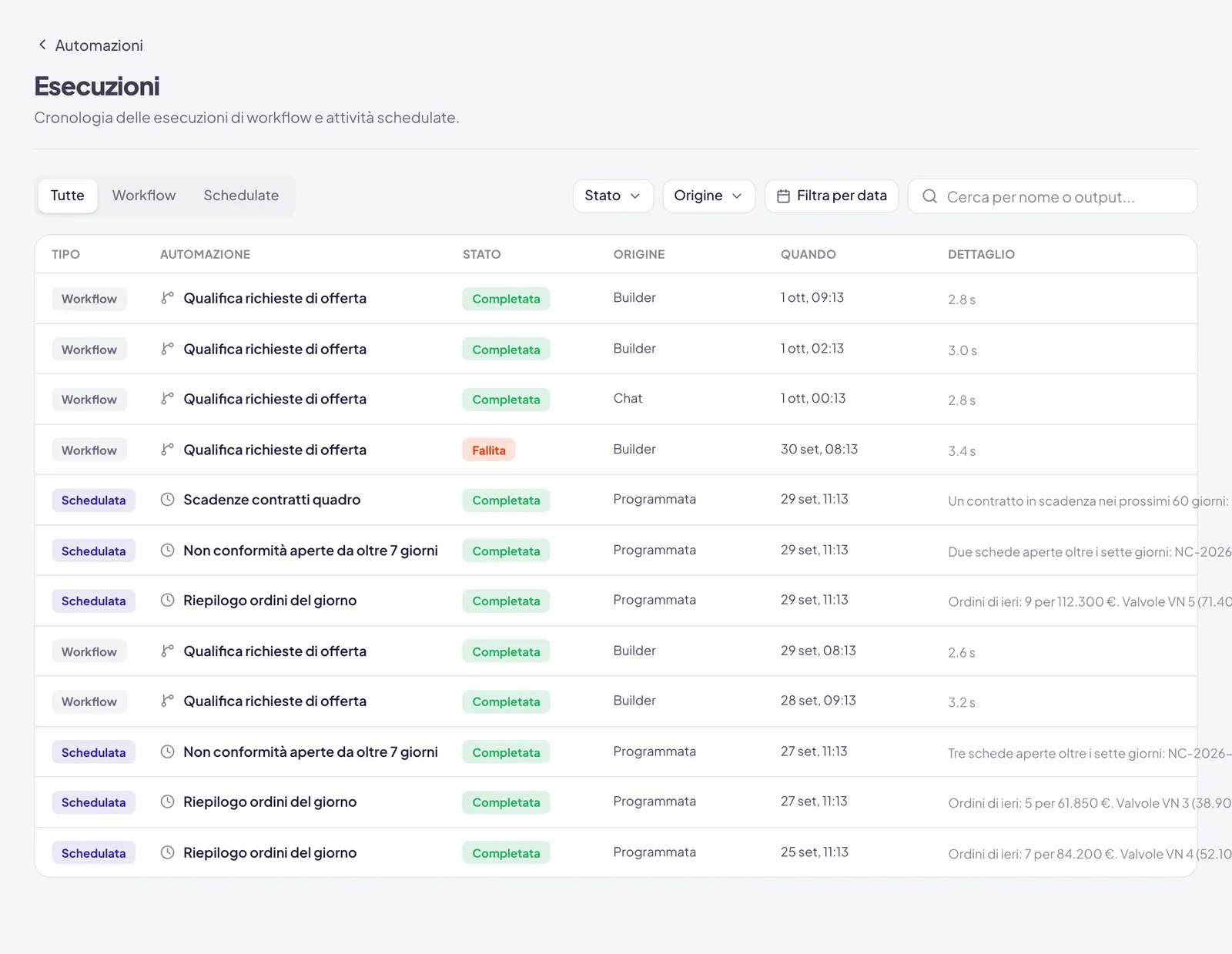Click the Scadenze contratti quadro row name
Image resolution: width=1232 pixels, height=954 pixels.
click(272, 500)
